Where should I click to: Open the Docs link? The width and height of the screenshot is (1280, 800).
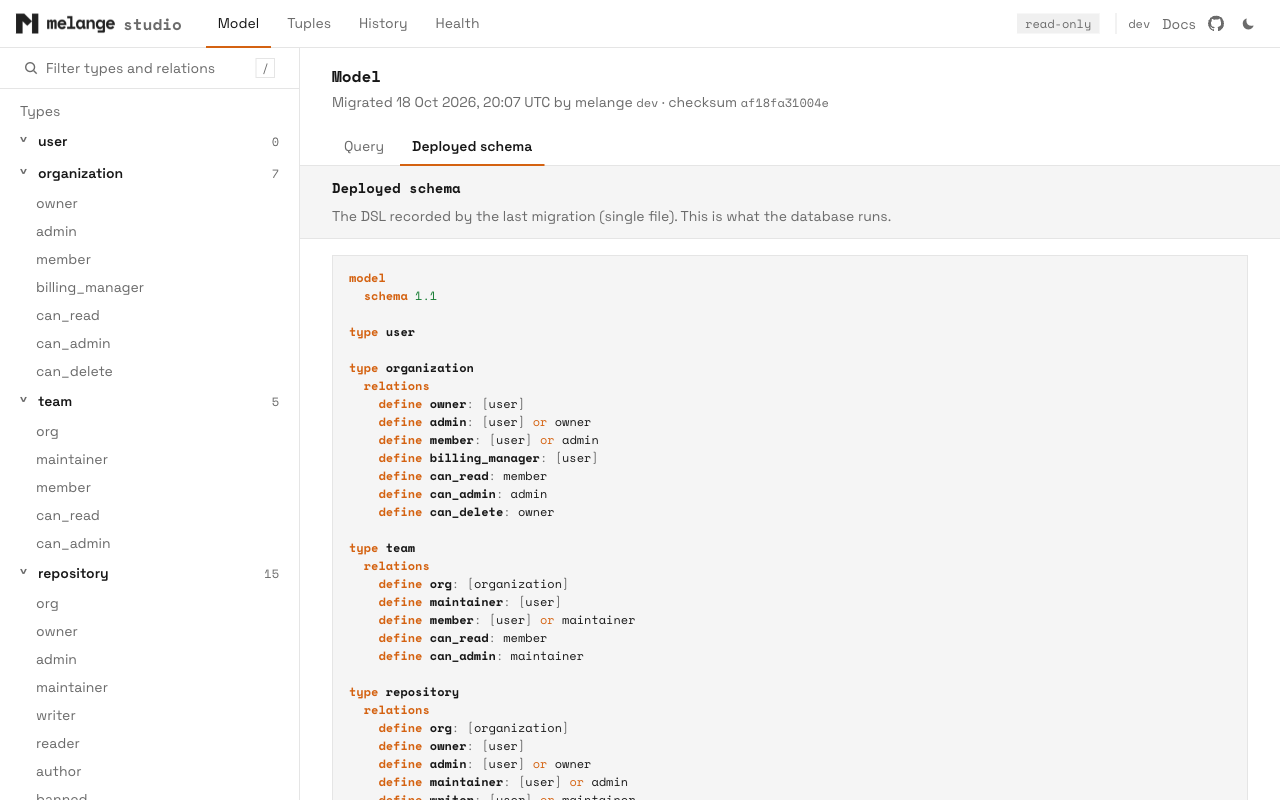tap(1179, 24)
